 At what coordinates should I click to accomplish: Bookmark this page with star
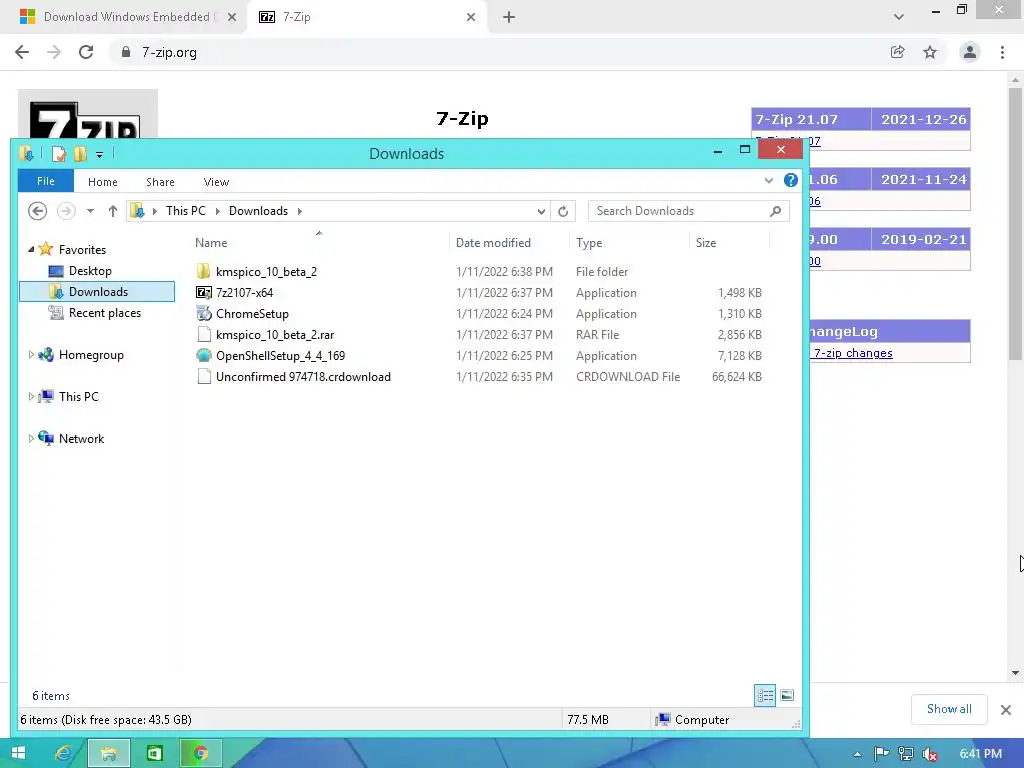pos(930,52)
